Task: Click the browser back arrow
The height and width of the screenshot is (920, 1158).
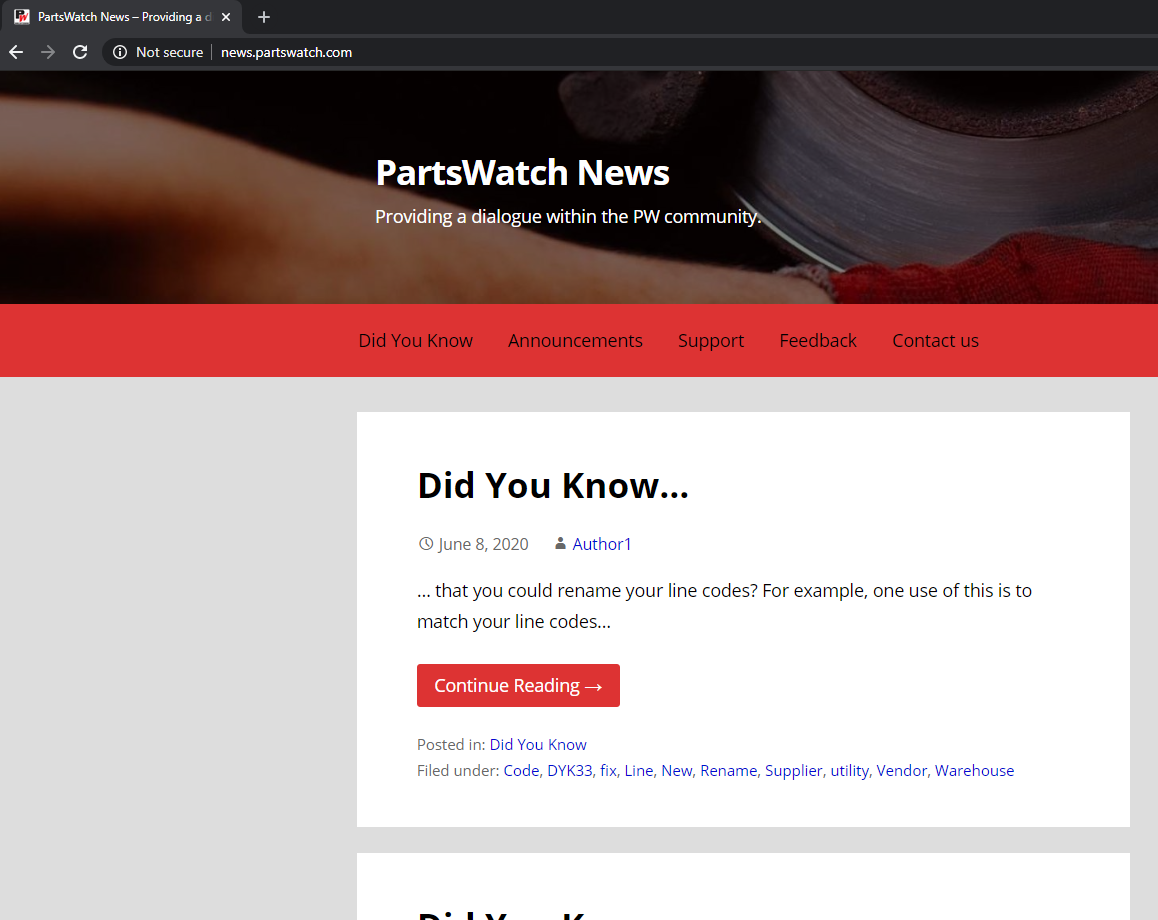Action: [x=16, y=52]
